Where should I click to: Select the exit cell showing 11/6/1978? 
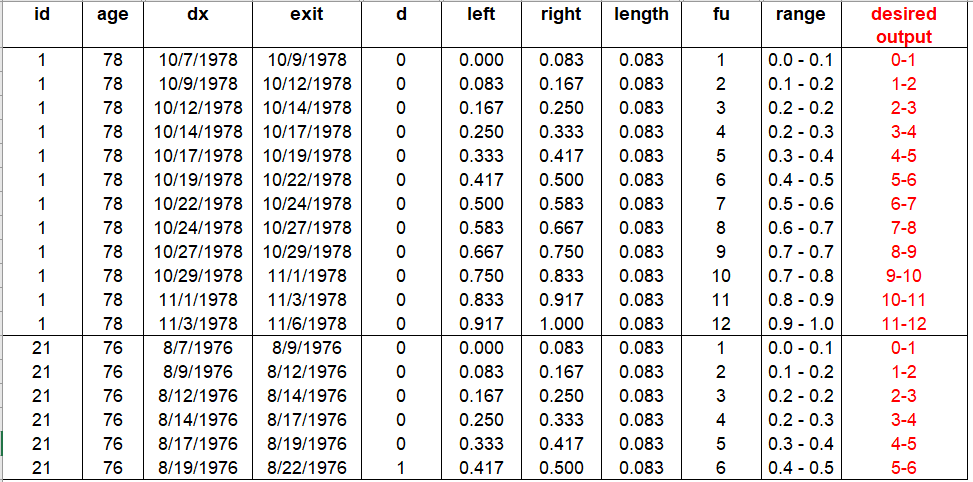coord(307,324)
